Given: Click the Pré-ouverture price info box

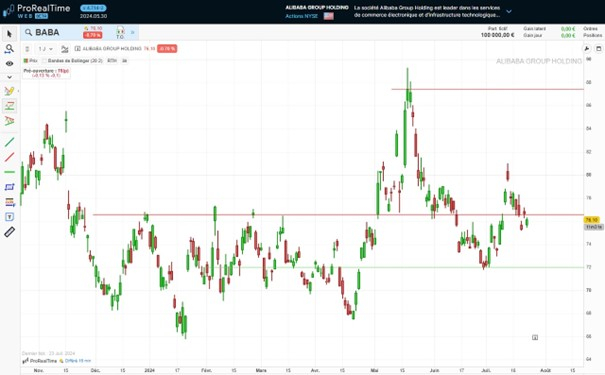Looking at the screenshot, I should (x=46, y=73).
